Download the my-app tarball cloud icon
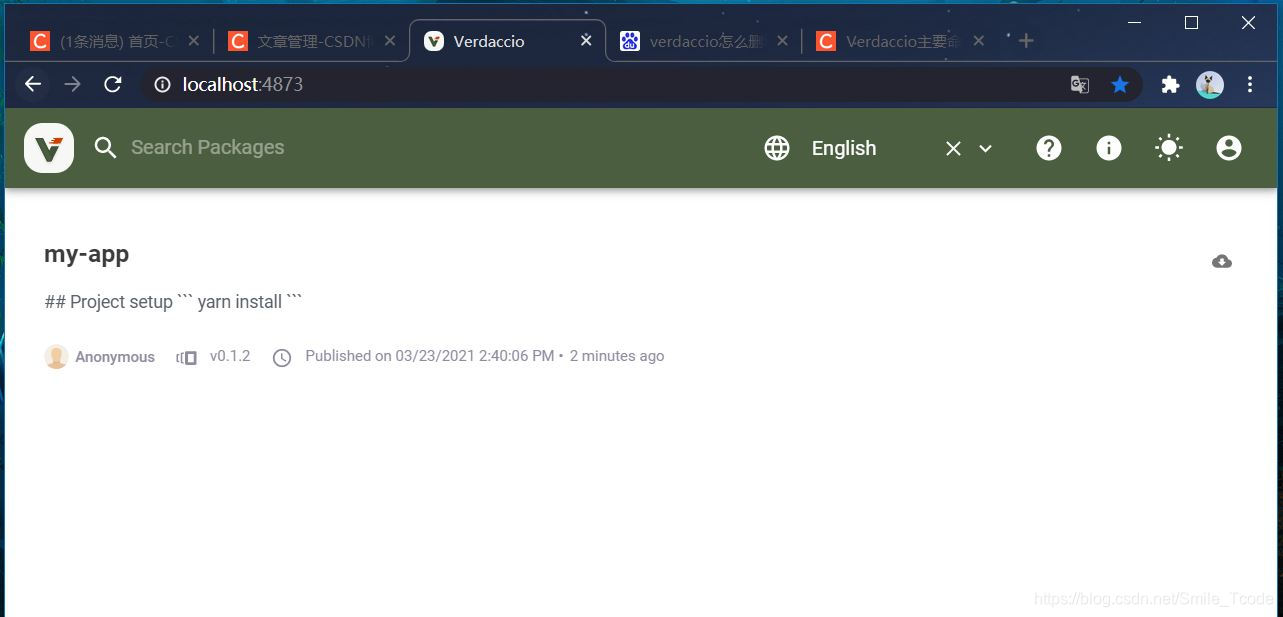 tap(1222, 262)
